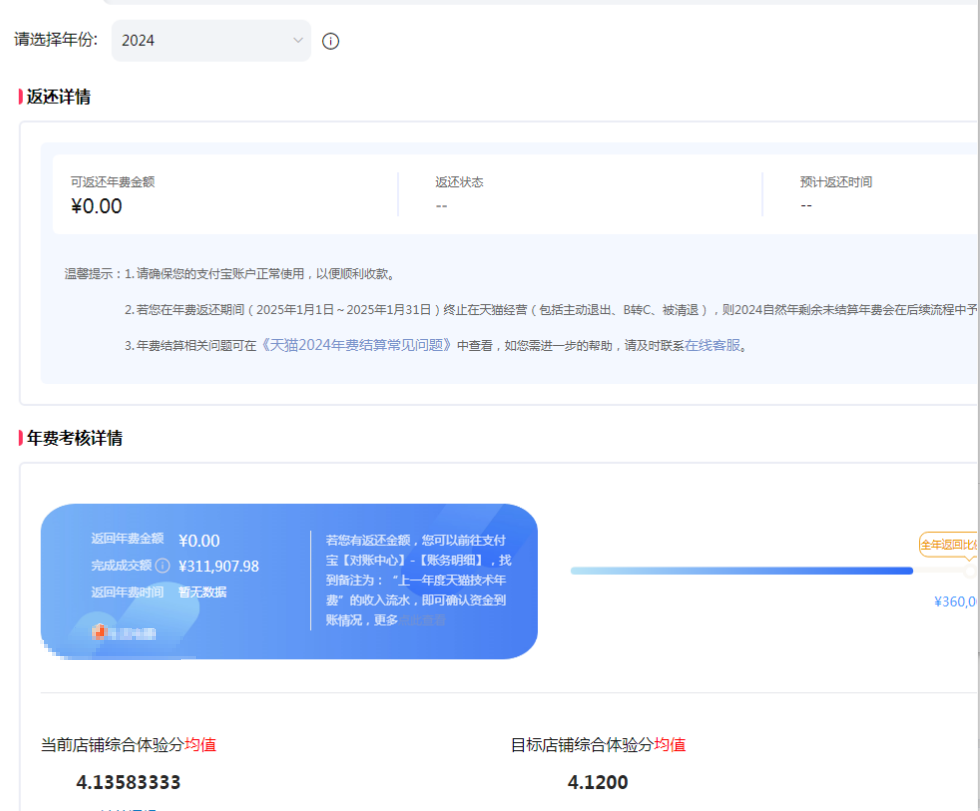Click the 可返还年费金额 ¥0.00 amount
The image size is (980, 811).
point(96,207)
